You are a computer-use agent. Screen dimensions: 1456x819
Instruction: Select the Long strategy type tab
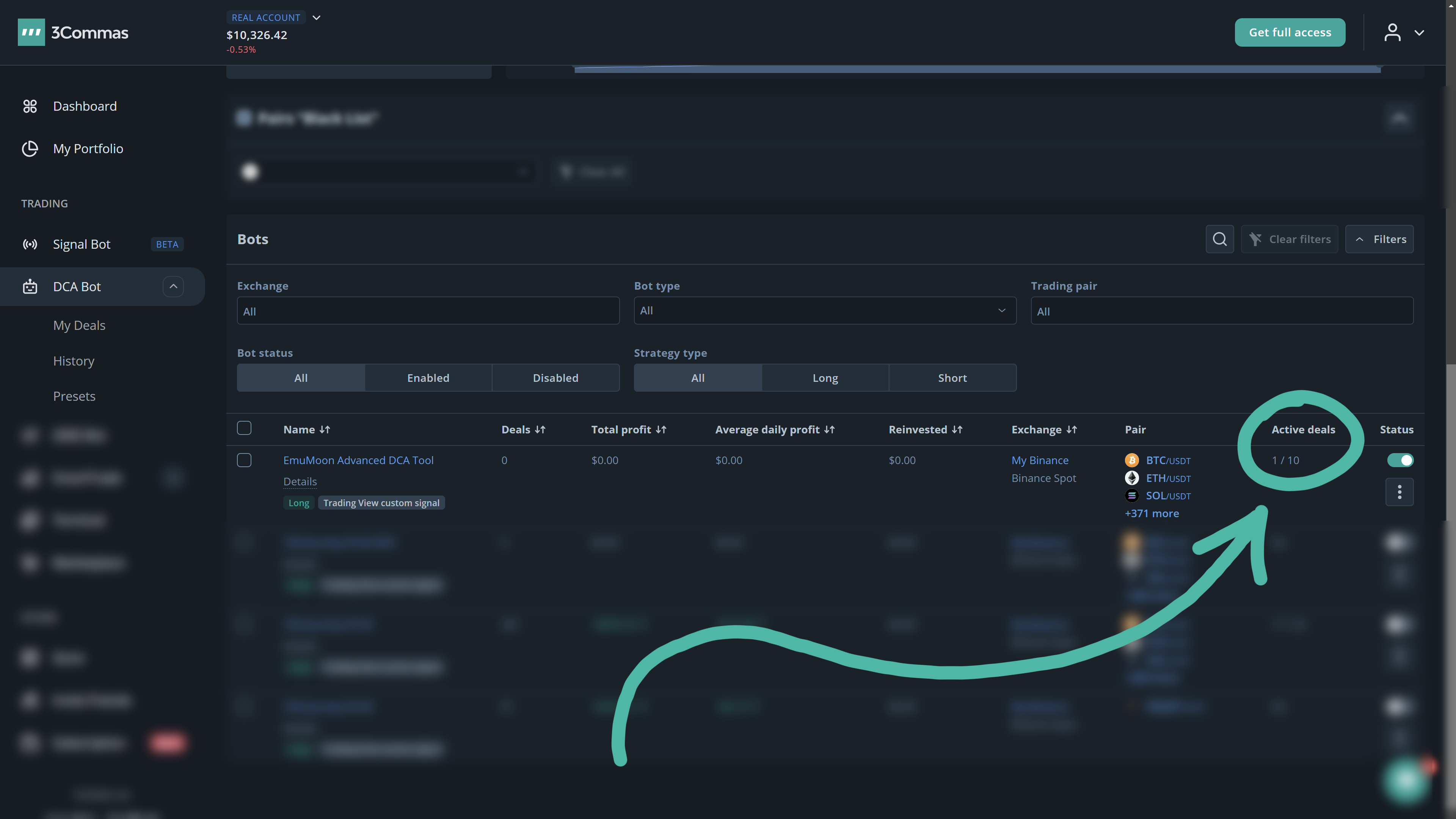pos(825,378)
